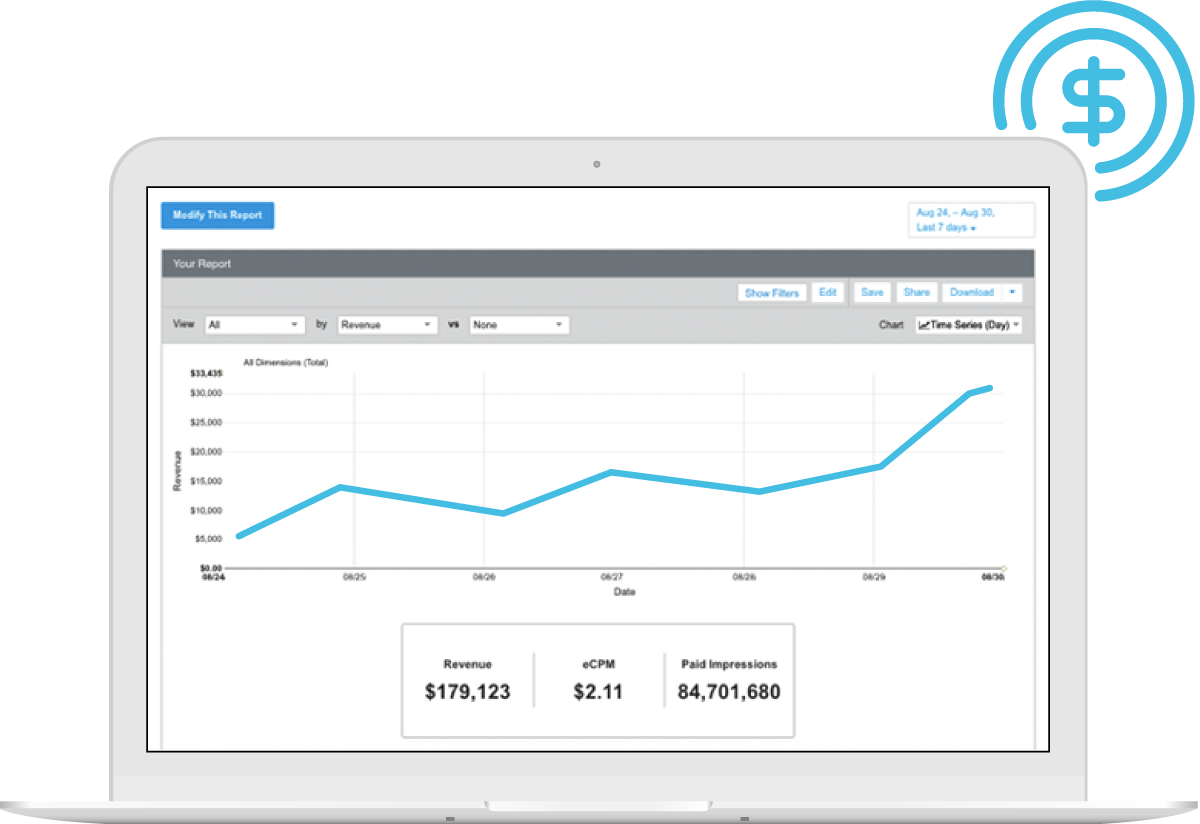
Task: Select the Your Report header bar
Action: point(597,264)
